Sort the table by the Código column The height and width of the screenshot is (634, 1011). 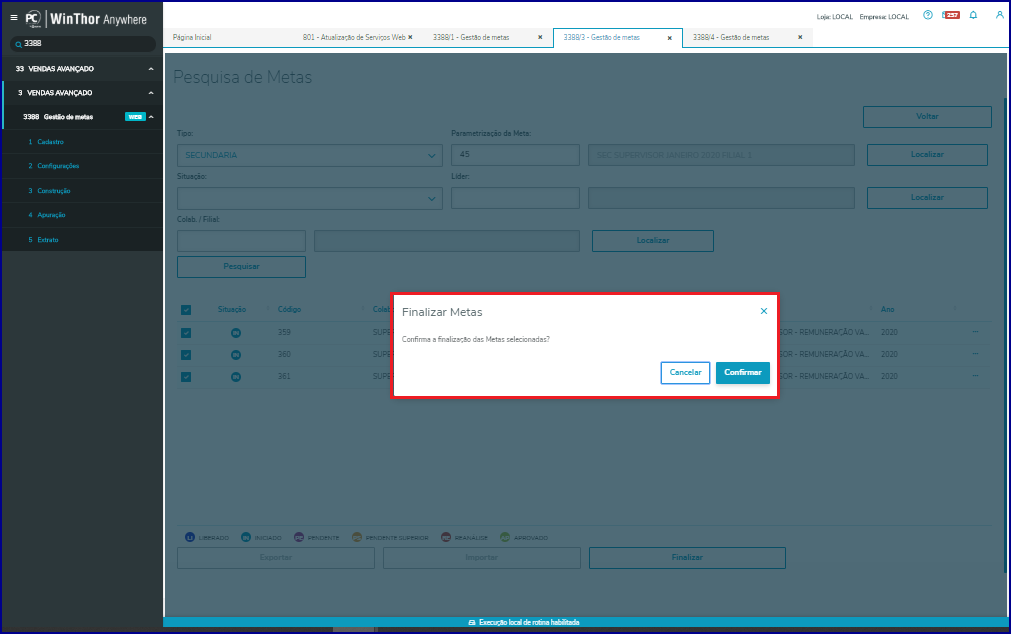click(x=290, y=310)
